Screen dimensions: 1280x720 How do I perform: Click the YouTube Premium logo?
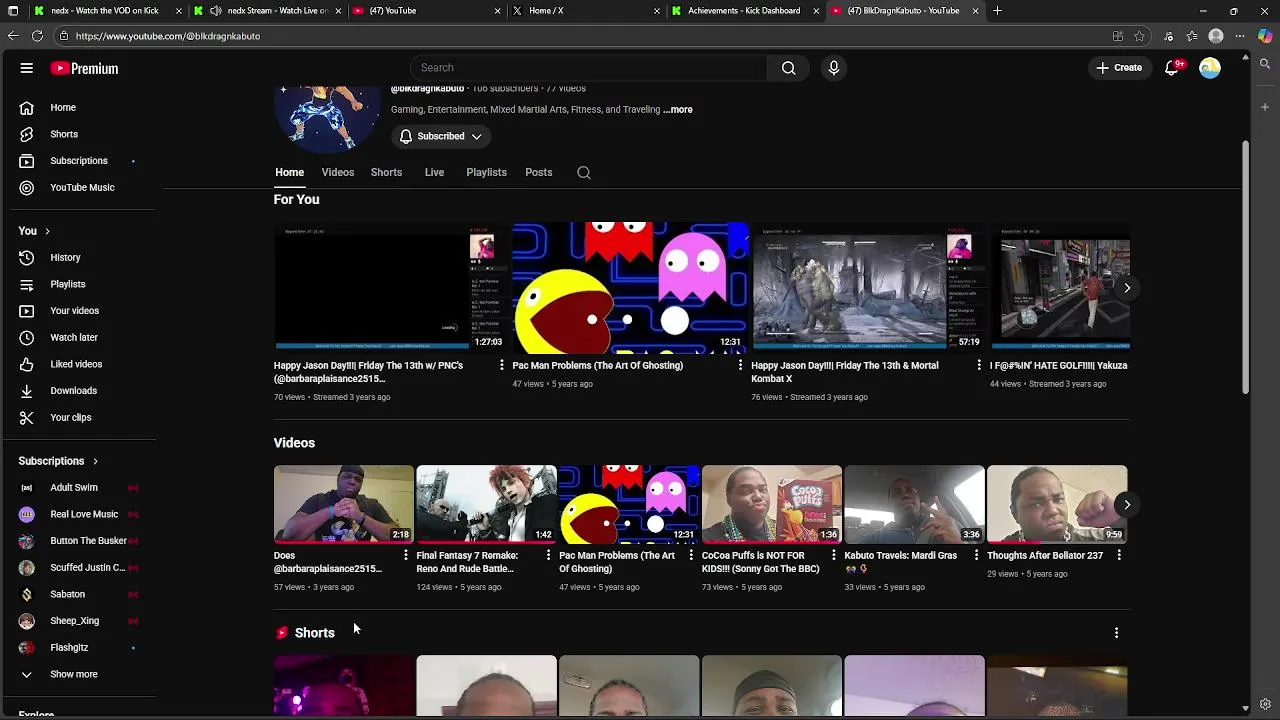pos(85,68)
